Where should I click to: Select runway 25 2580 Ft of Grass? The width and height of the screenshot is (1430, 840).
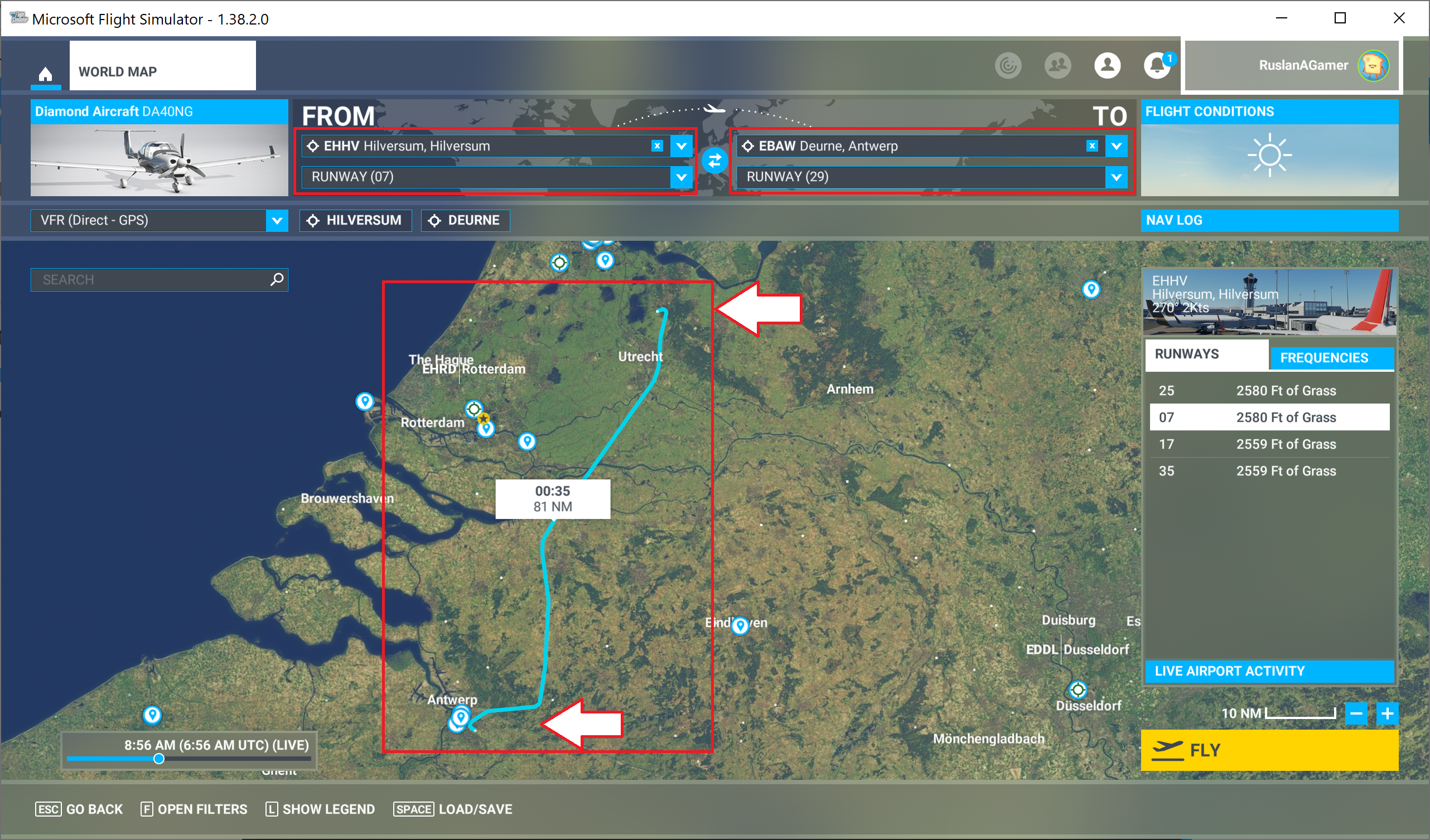coord(1269,391)
